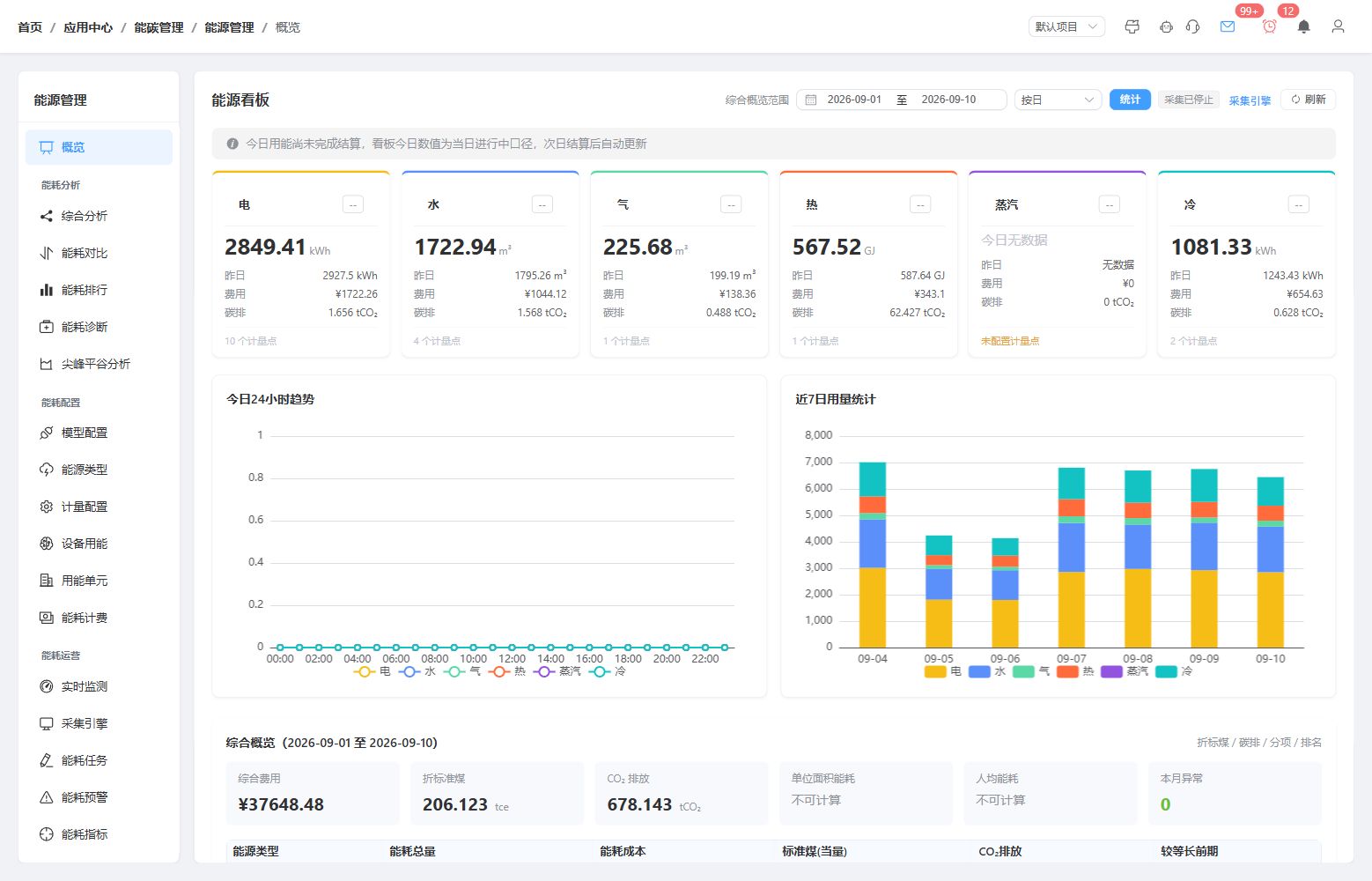
Task: Click the 刷新 refresh button
Action: click(x=1309, y=100)
